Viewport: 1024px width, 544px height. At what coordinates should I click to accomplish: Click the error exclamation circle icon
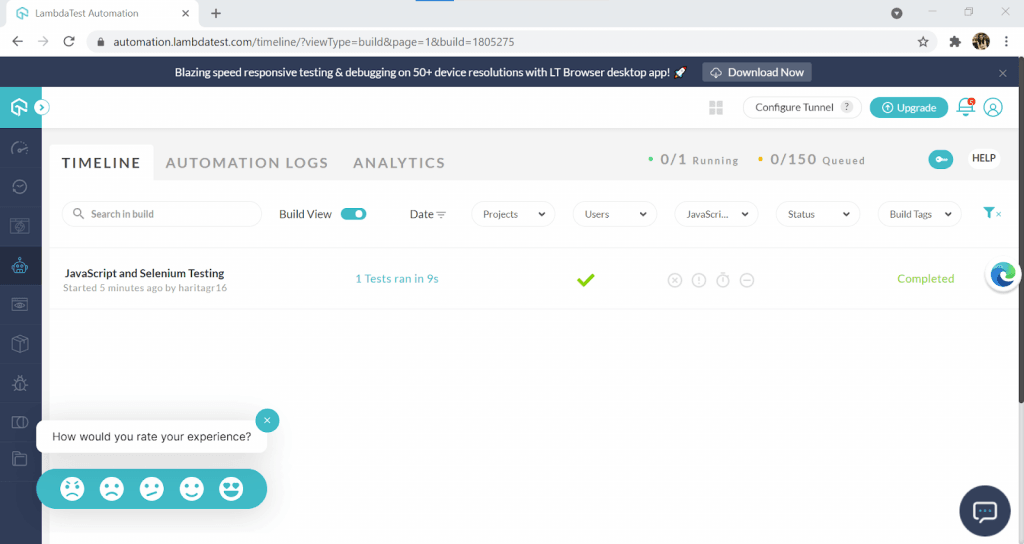point(699,280)
